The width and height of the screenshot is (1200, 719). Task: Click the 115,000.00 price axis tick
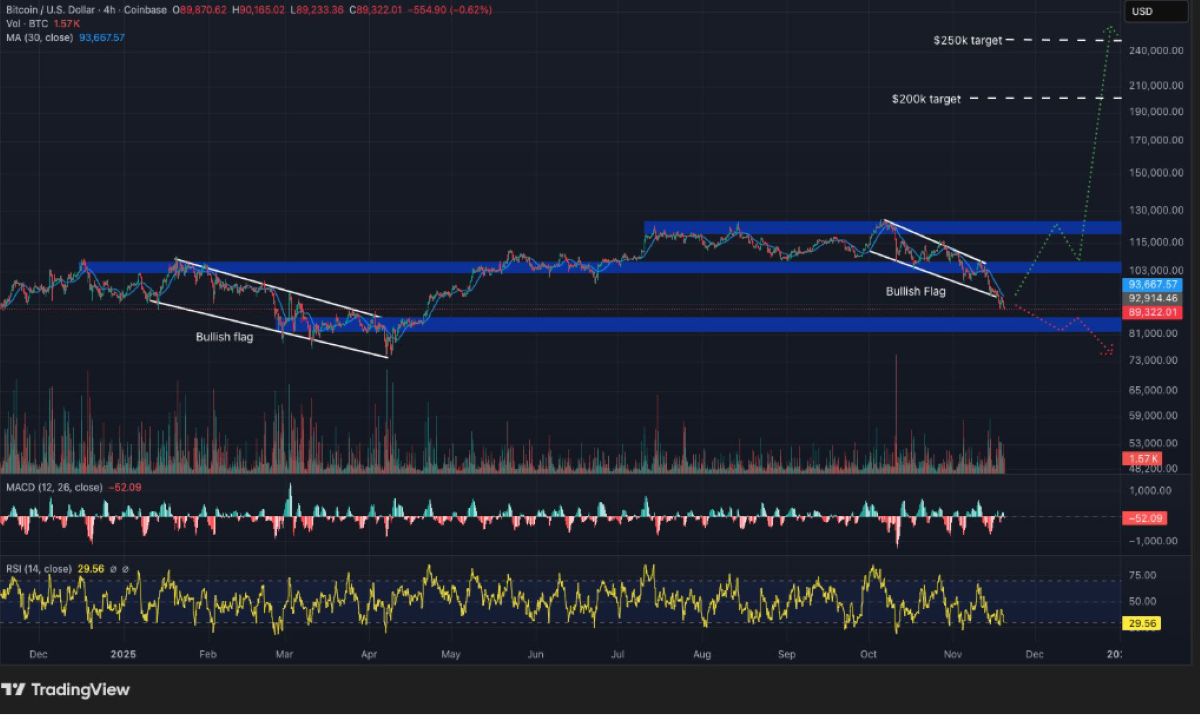coord(1155,241)
